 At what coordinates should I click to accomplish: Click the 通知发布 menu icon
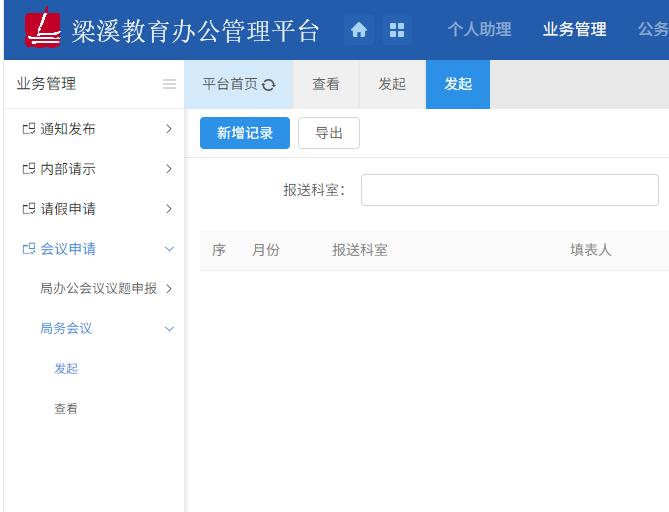point(29,128)
